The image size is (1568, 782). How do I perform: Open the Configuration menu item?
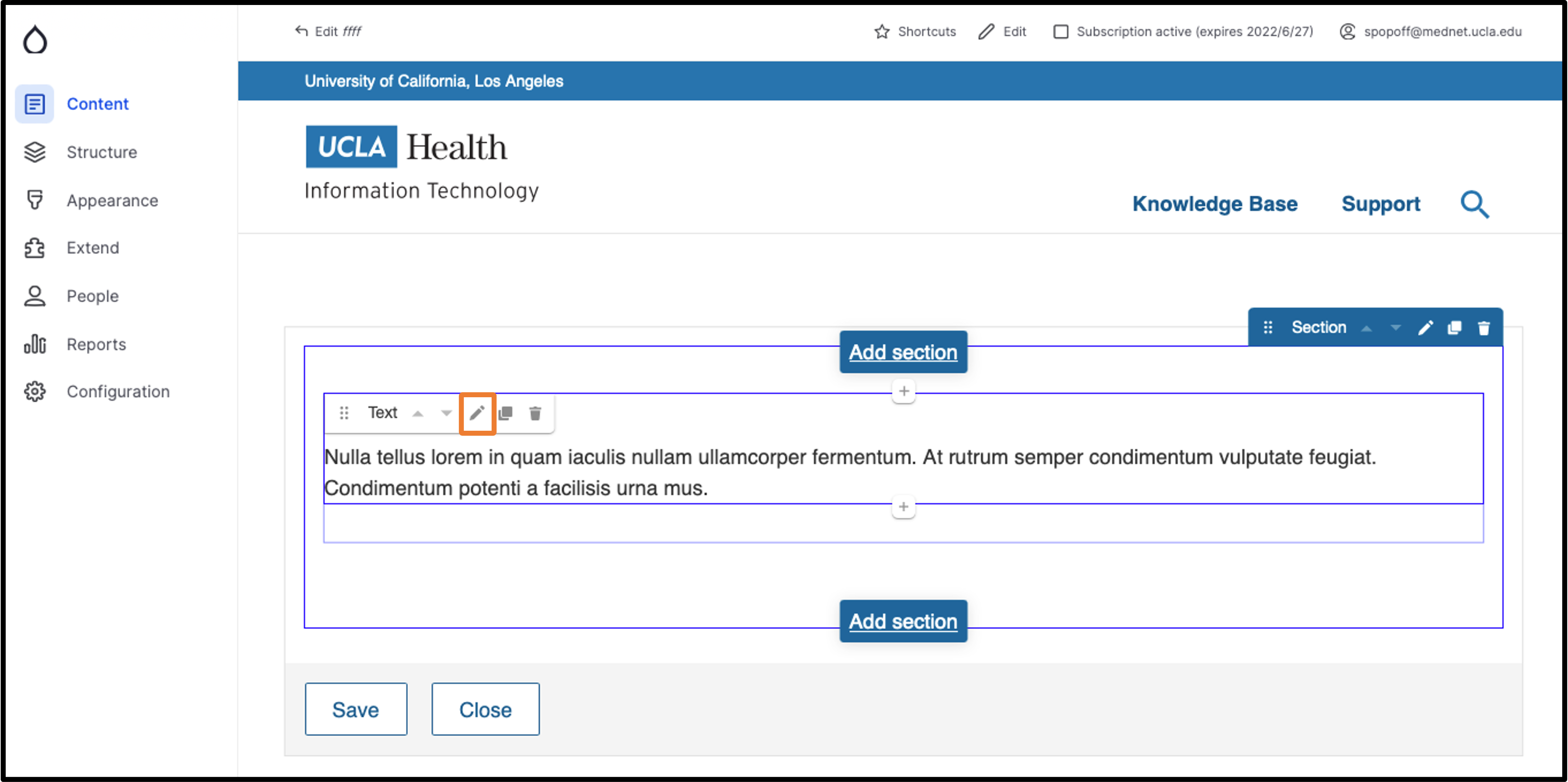[118, 392]
